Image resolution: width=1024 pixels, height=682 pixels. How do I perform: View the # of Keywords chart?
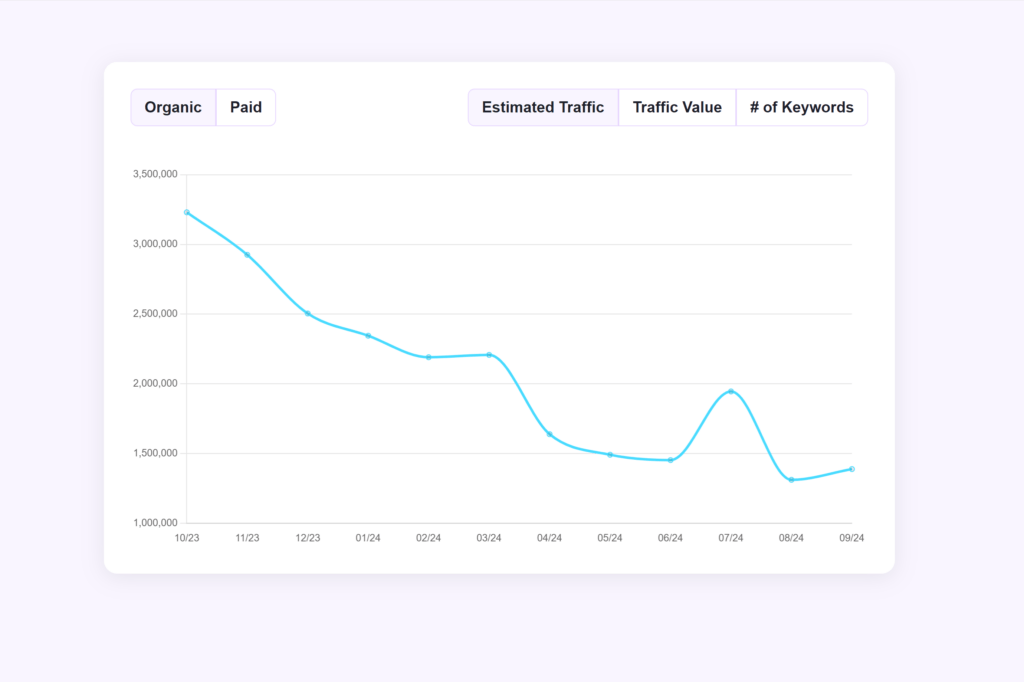coord(802,107)
